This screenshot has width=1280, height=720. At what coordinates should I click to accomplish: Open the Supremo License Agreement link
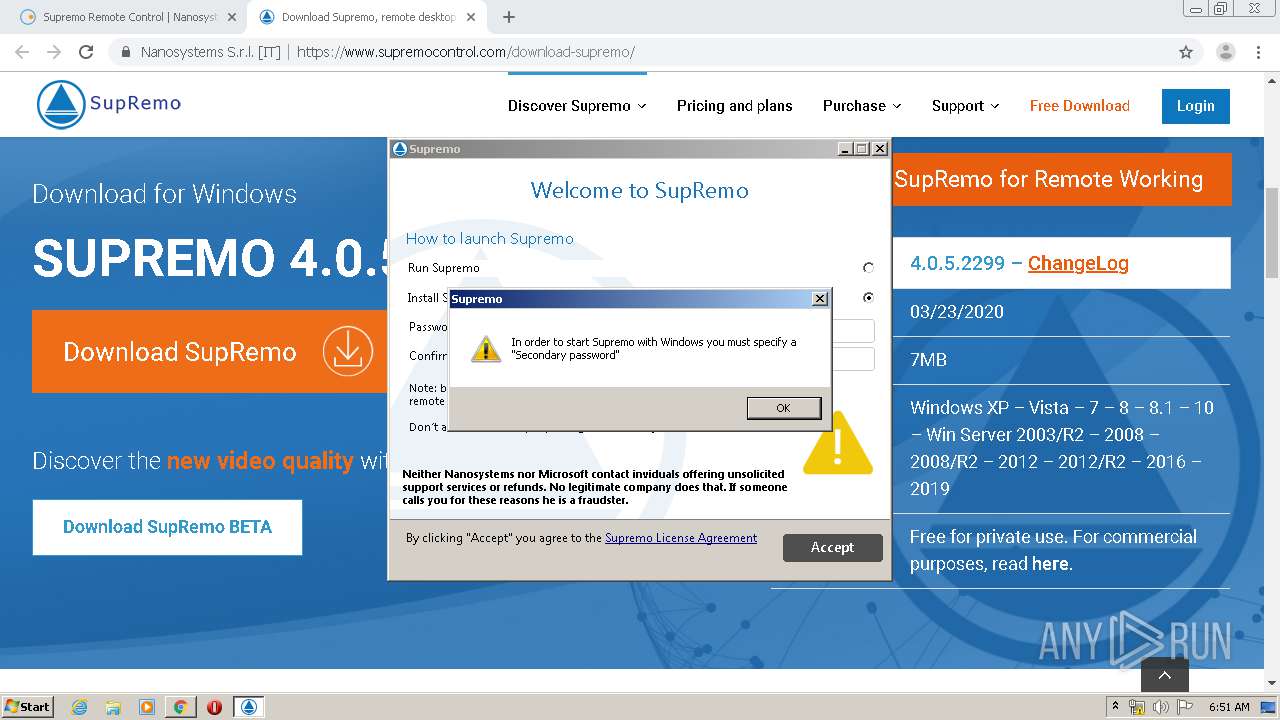(681, 538)
